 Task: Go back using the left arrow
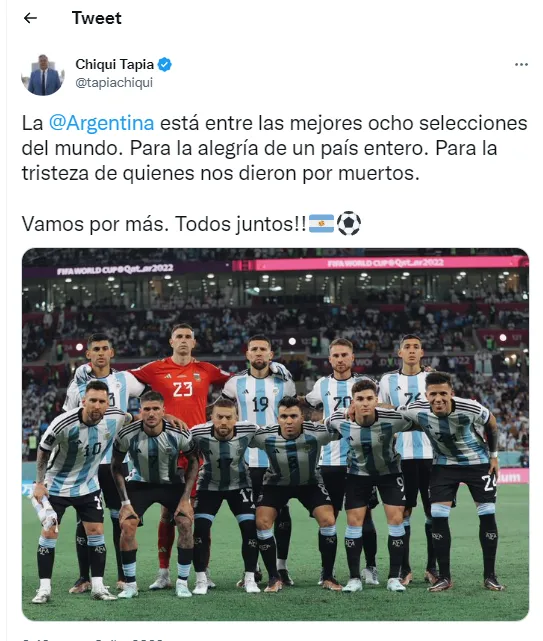30,18
